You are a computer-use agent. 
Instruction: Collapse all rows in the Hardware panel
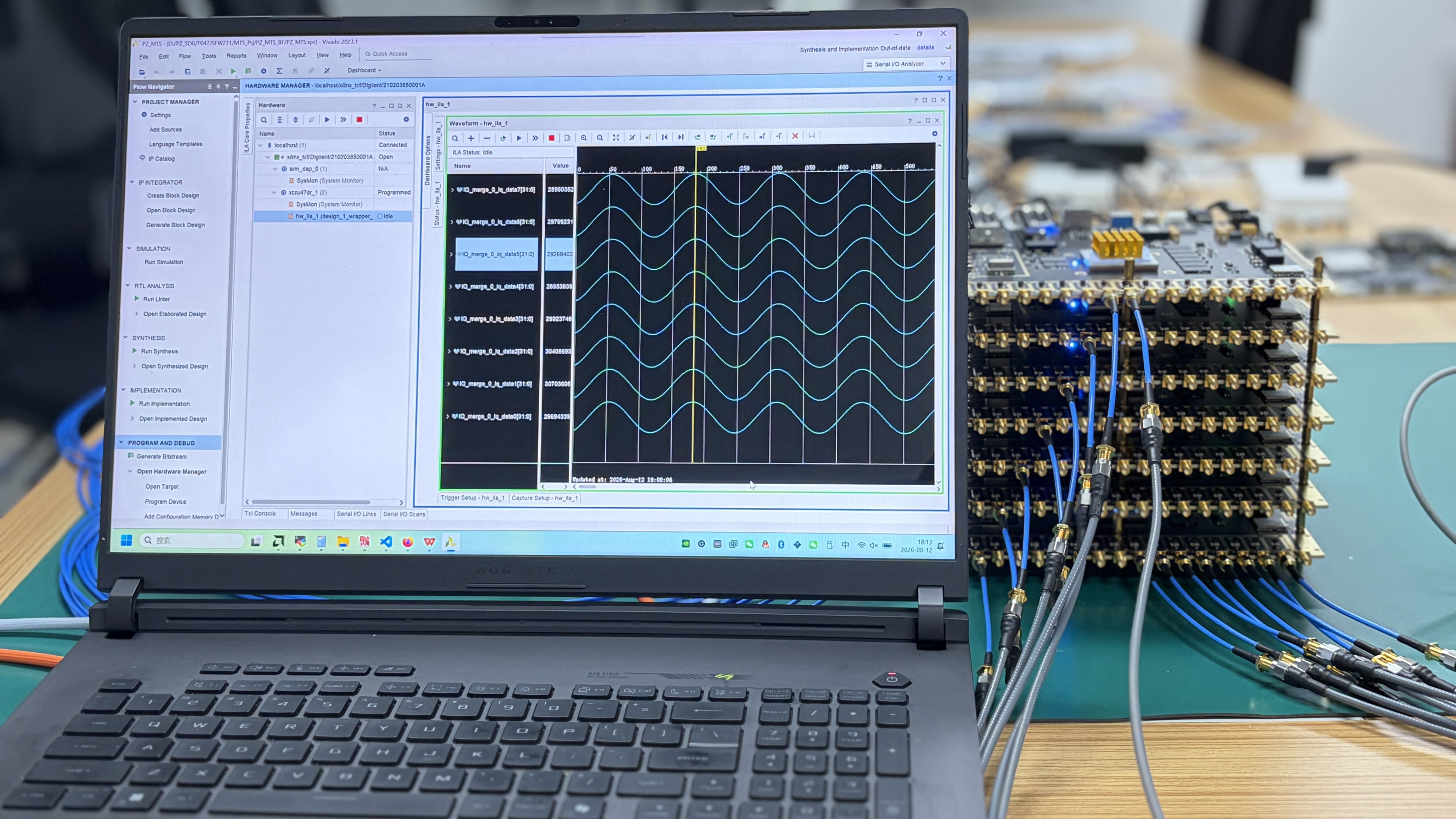coord(280,120)
